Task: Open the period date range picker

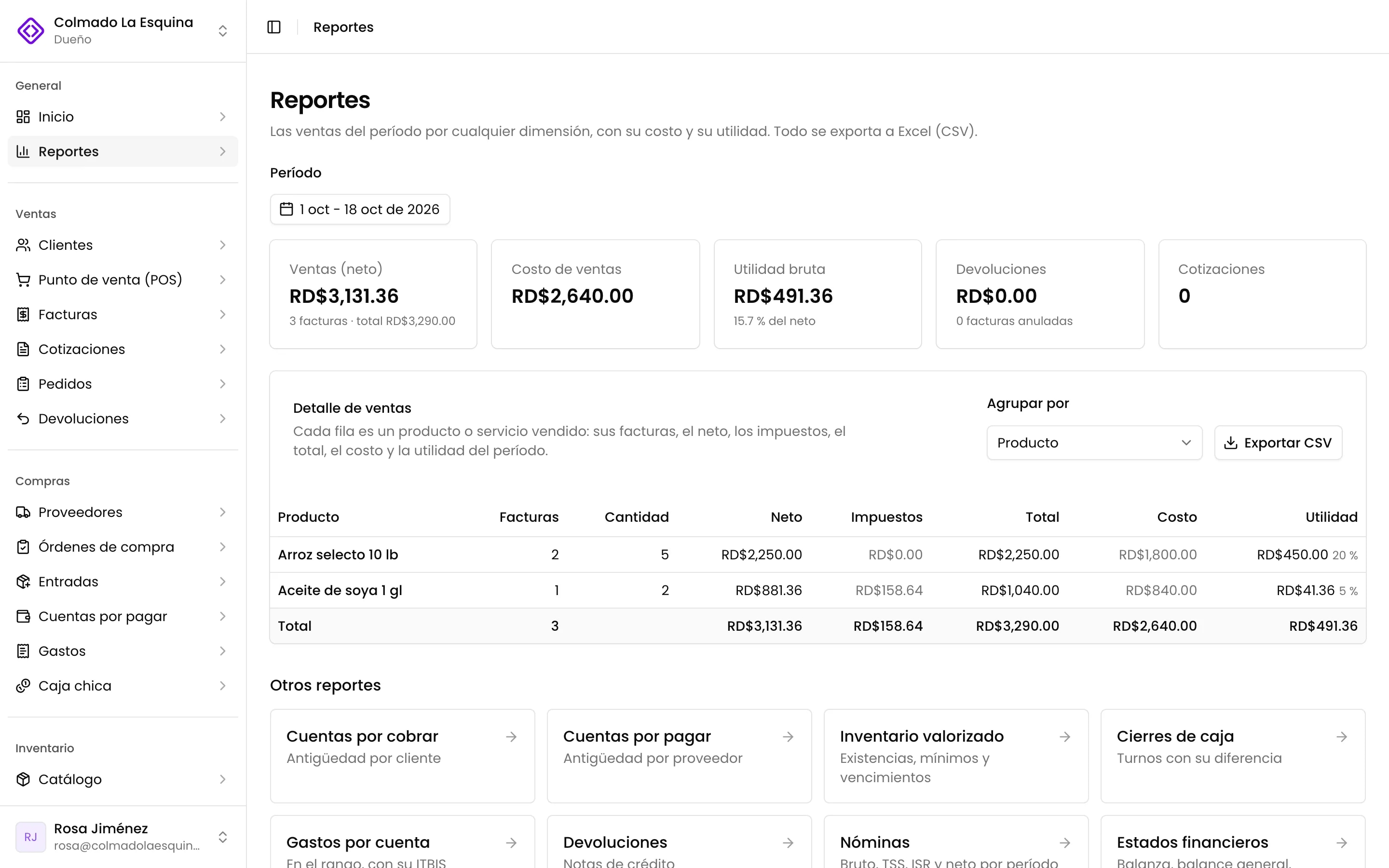Action: click(x=360, y=210)
